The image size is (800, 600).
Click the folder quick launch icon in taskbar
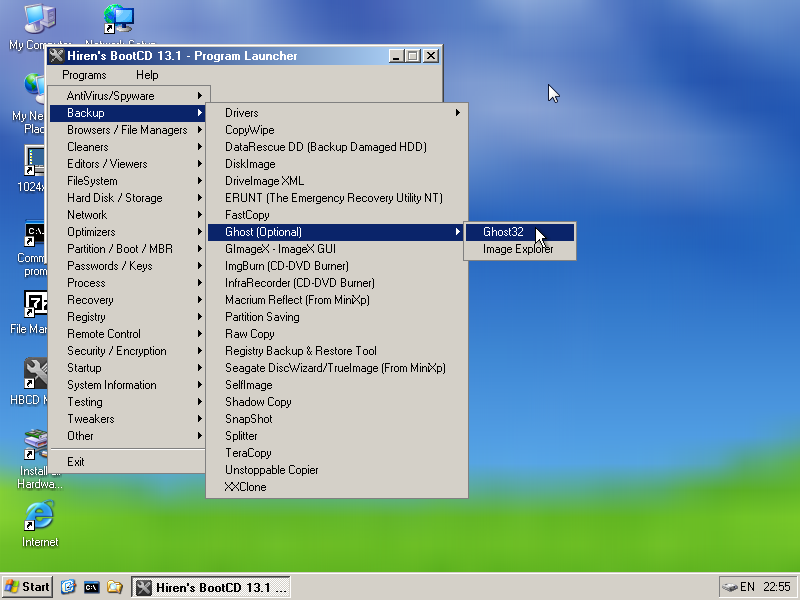tap(115, 587)
